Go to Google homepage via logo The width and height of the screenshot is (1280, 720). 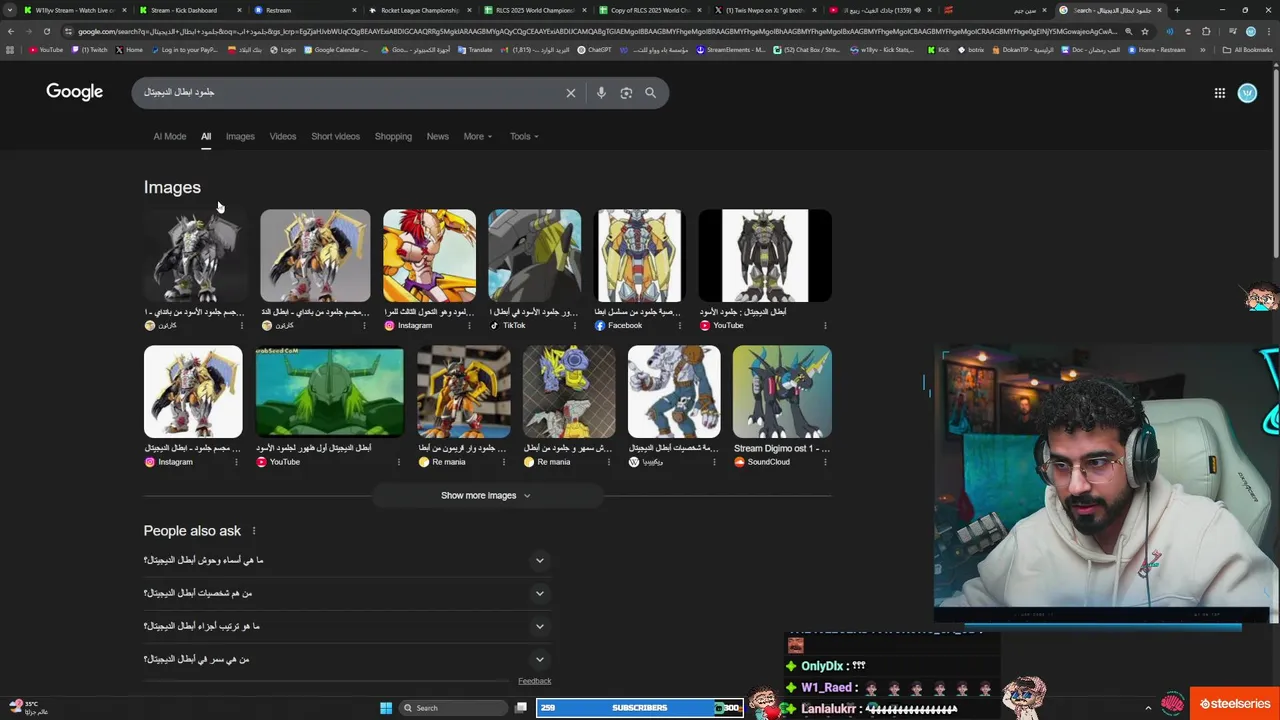(x=74, y=92)
